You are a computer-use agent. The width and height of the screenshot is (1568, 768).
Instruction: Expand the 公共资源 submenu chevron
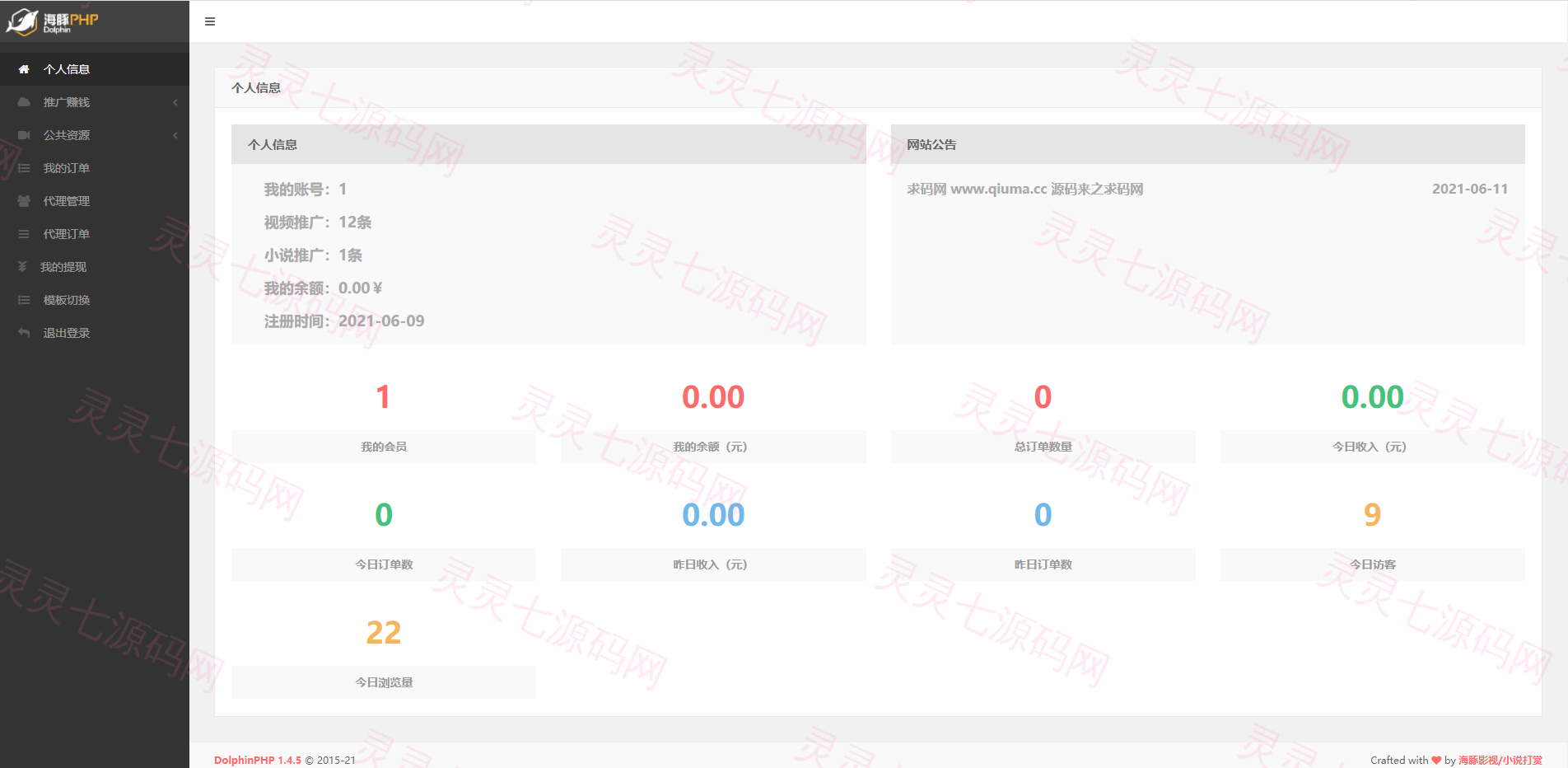click(x=175, y=135)
